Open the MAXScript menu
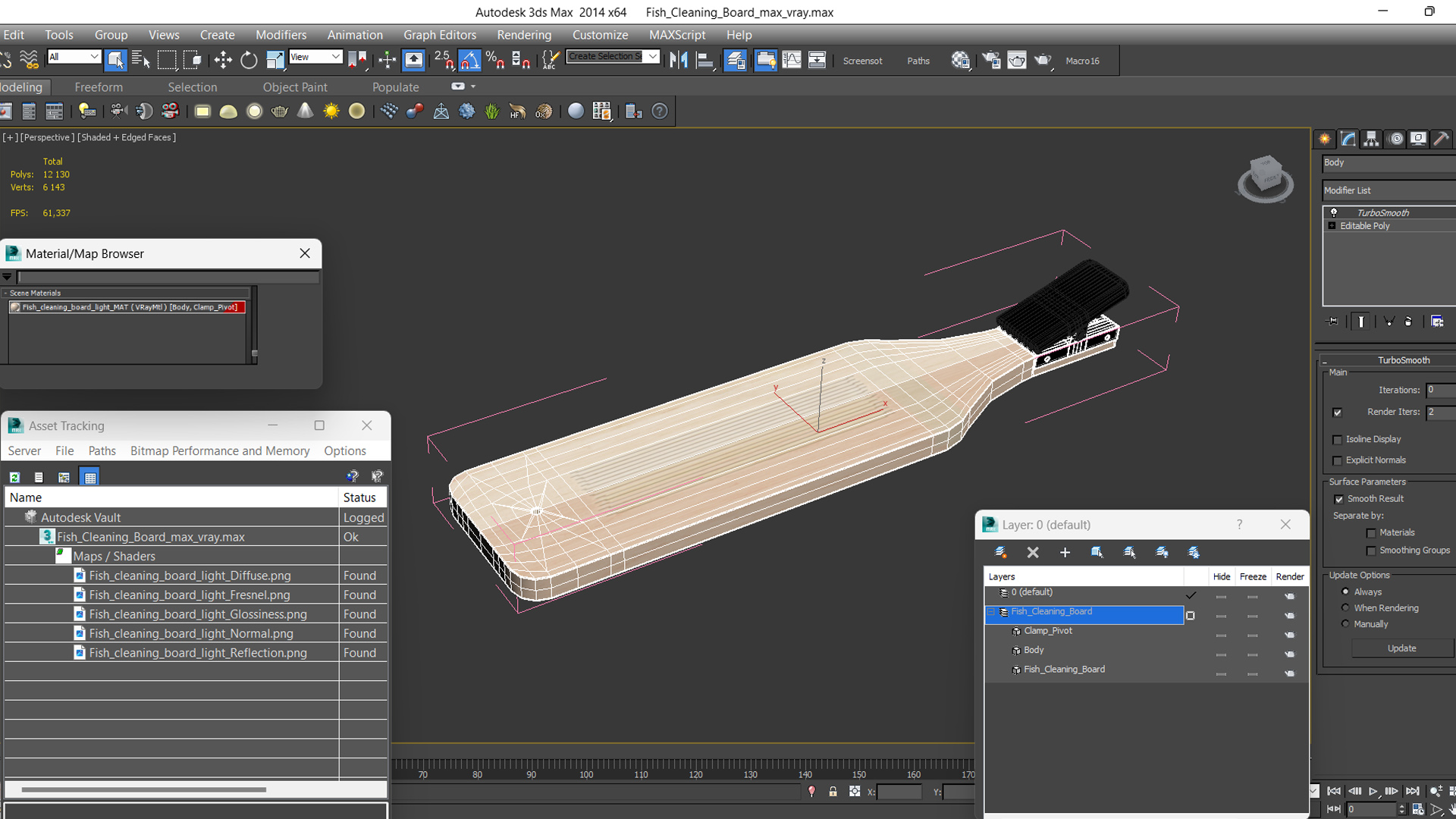This screenshot has width=1456, height=819. [677, 35]
